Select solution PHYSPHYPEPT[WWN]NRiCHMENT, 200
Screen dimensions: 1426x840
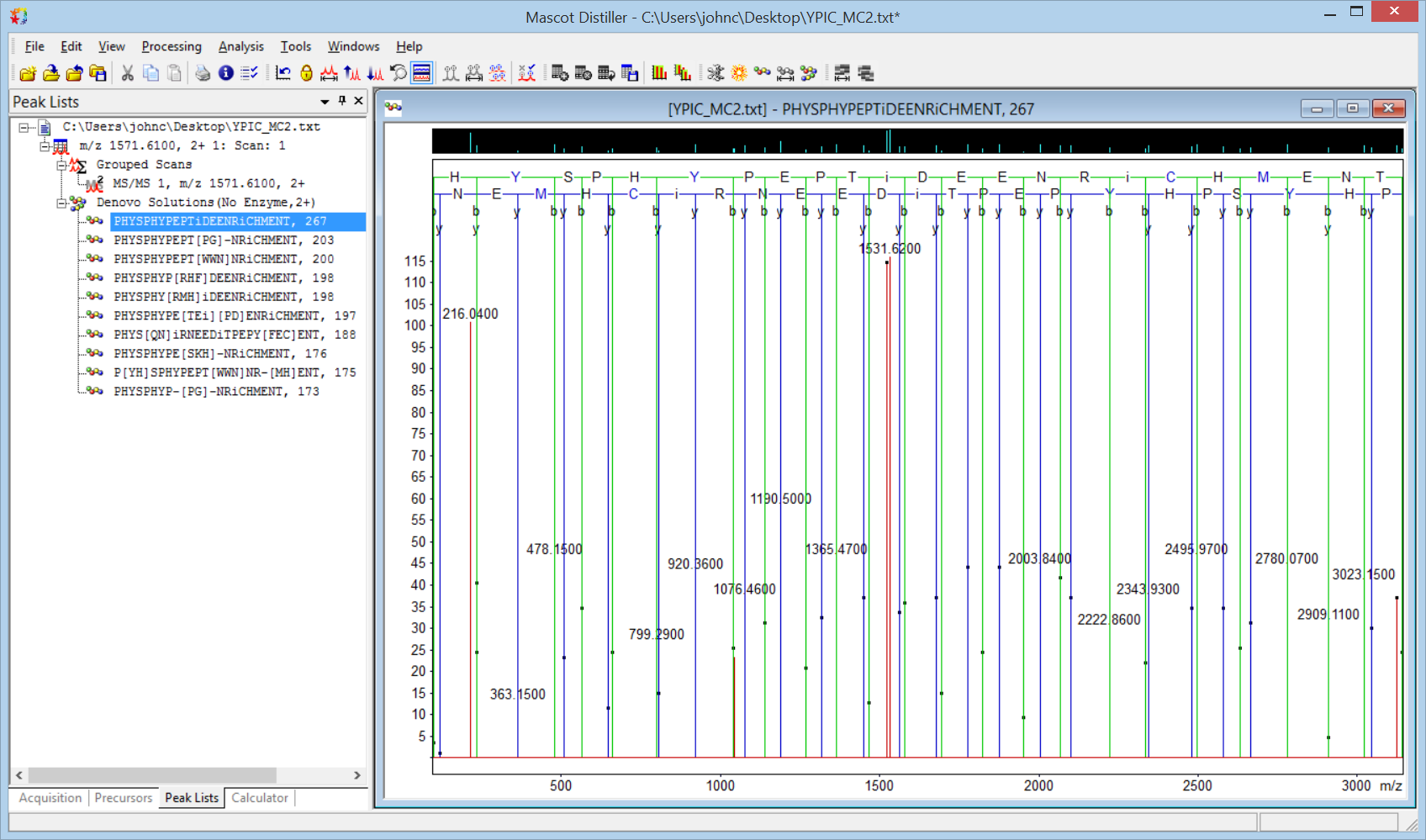coord(224,259)
